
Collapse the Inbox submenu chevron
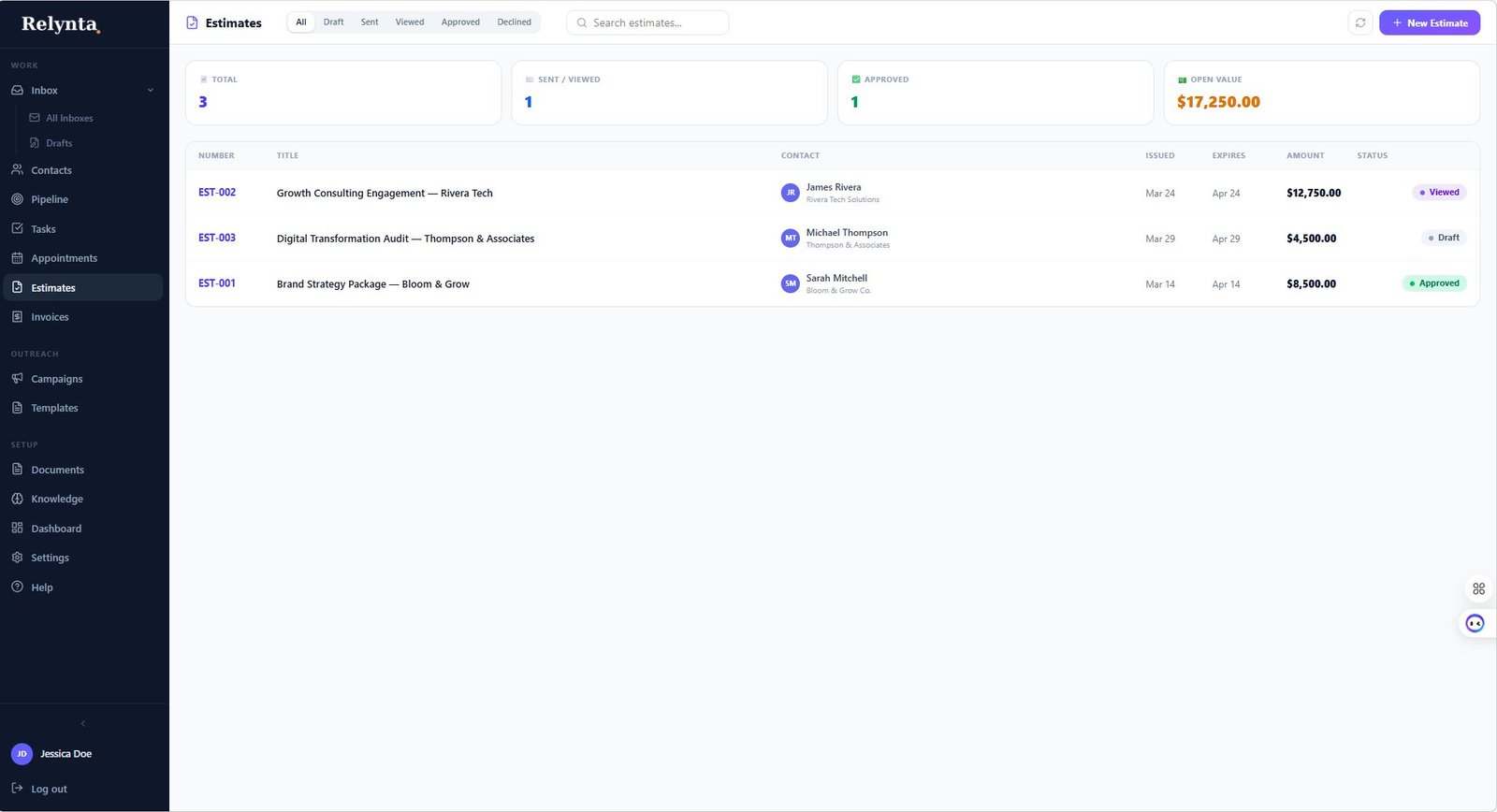click(151, 91)
